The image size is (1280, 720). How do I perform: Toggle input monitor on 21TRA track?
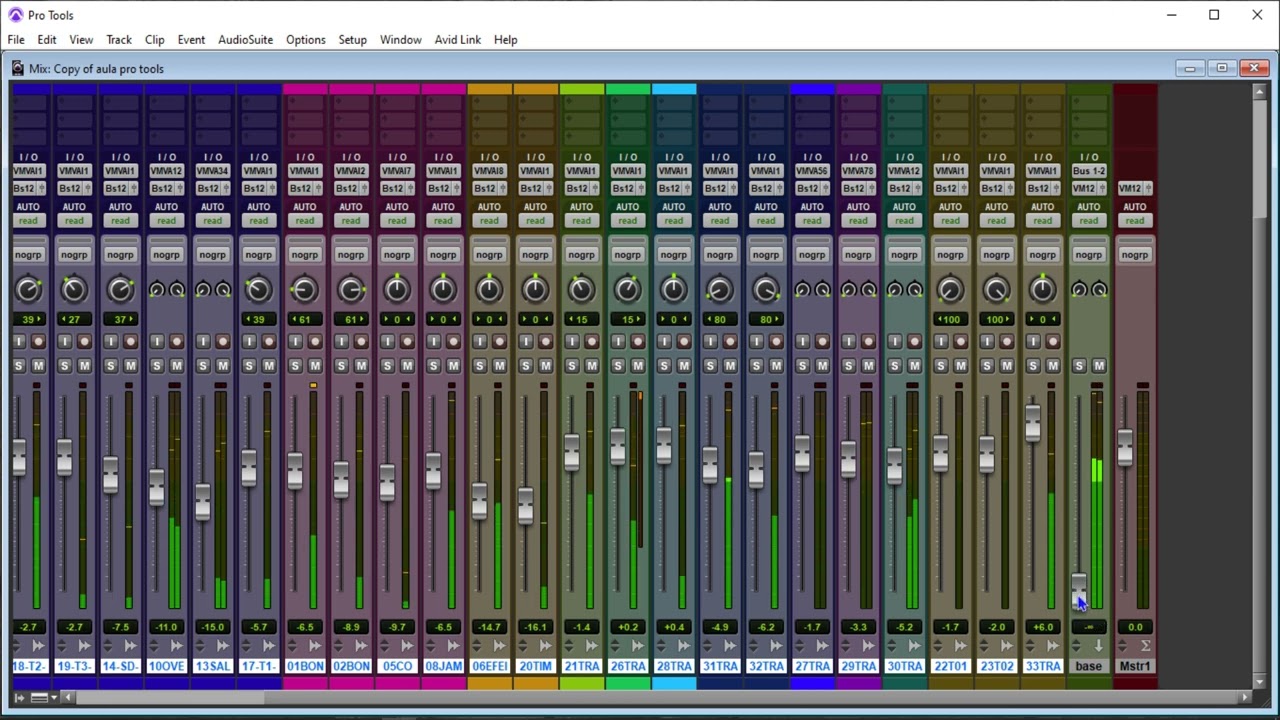[572, 342]
